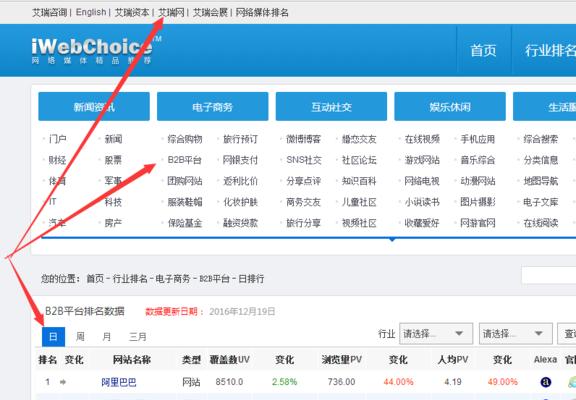Select the 商务交友 subcategory

pos(303,202)
